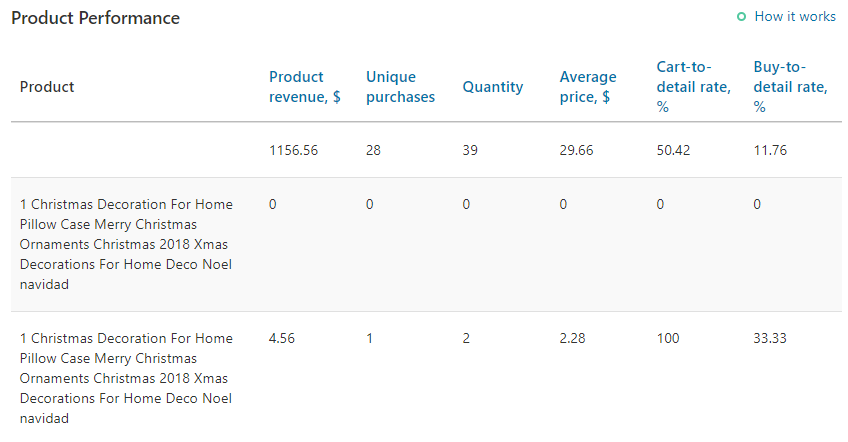Click the Product column header
This screenshot has width=848, height=442.
(47, 87)
